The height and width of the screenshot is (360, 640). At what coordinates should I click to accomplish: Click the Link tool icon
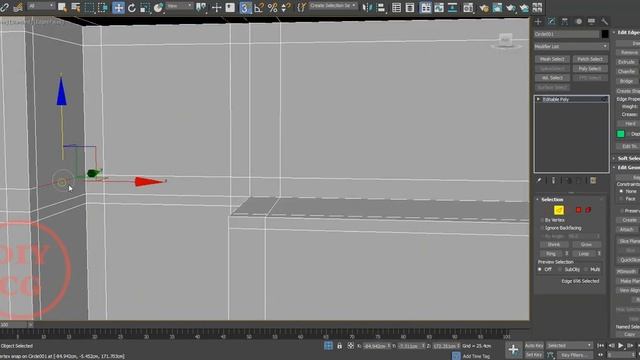[x=4, y=7]
